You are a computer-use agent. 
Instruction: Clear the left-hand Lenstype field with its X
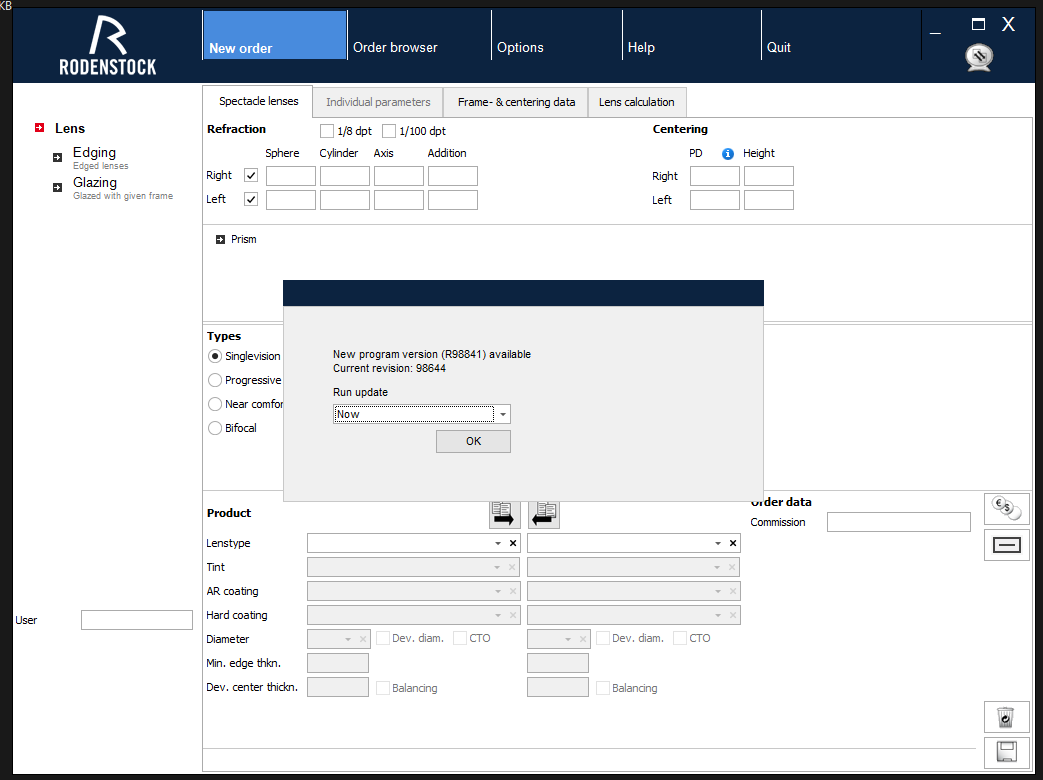click(x=513, y=543)
